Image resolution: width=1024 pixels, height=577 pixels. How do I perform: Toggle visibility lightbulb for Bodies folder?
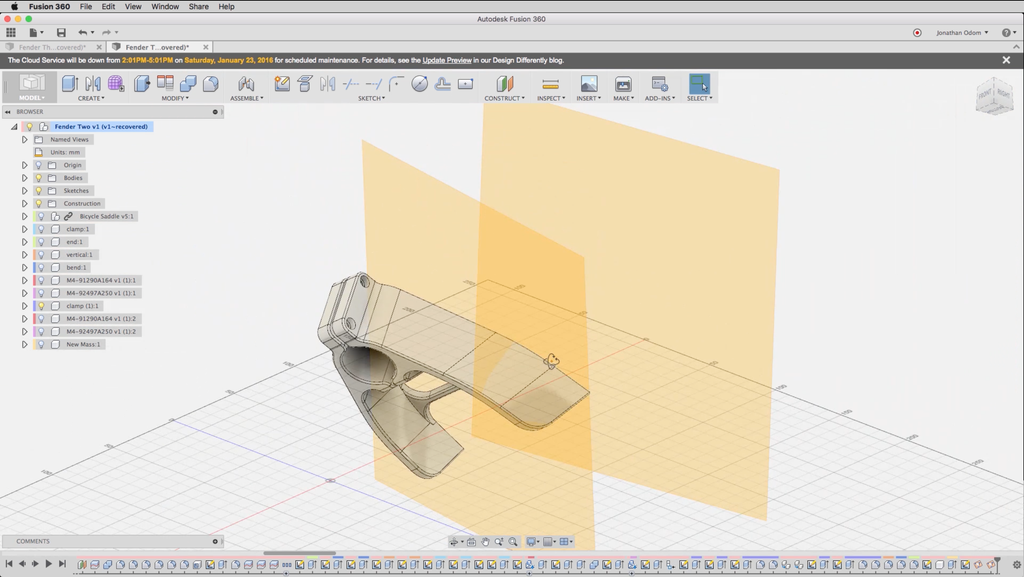point(39,178)
